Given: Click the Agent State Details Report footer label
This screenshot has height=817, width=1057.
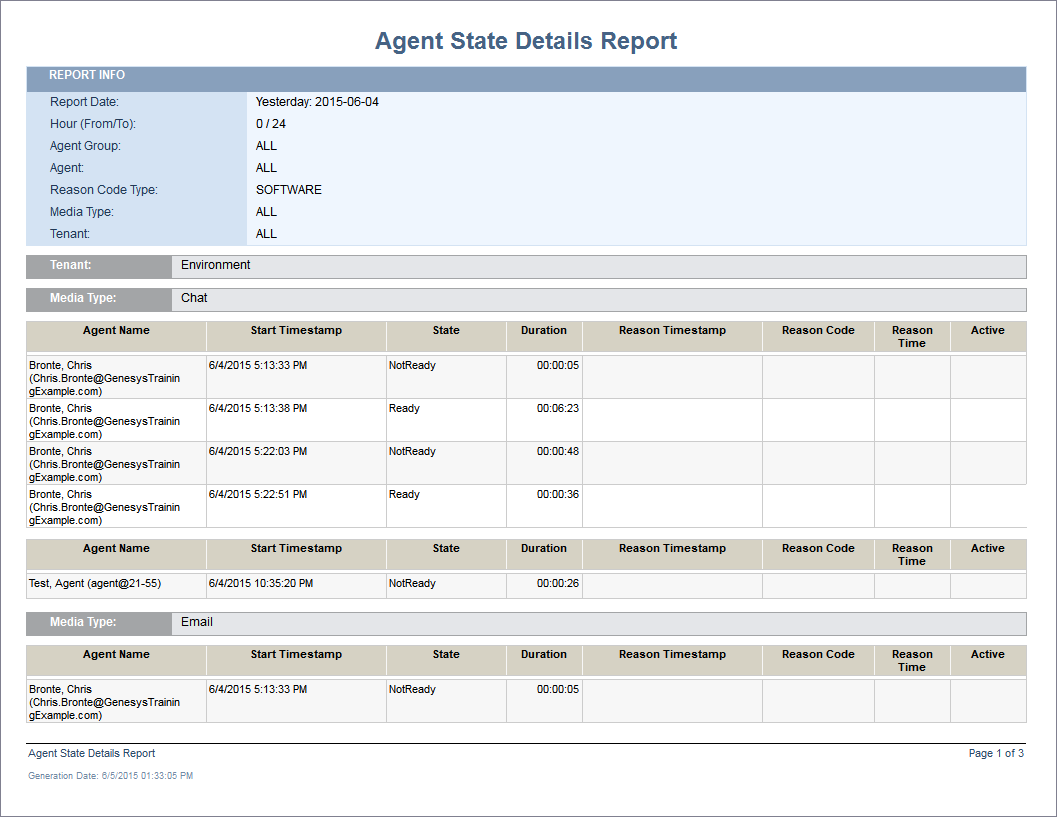Looking at the screenshot, I should [x=91, y=753].
